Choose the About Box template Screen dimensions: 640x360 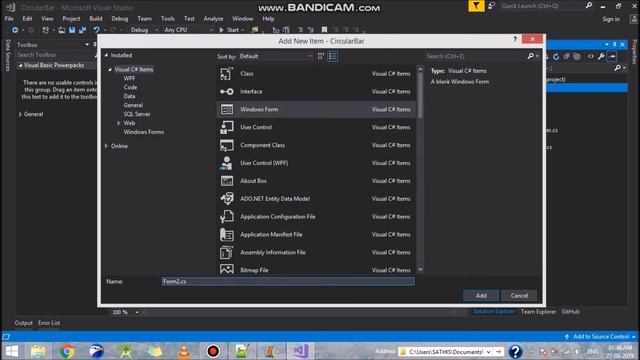(316, 181)
